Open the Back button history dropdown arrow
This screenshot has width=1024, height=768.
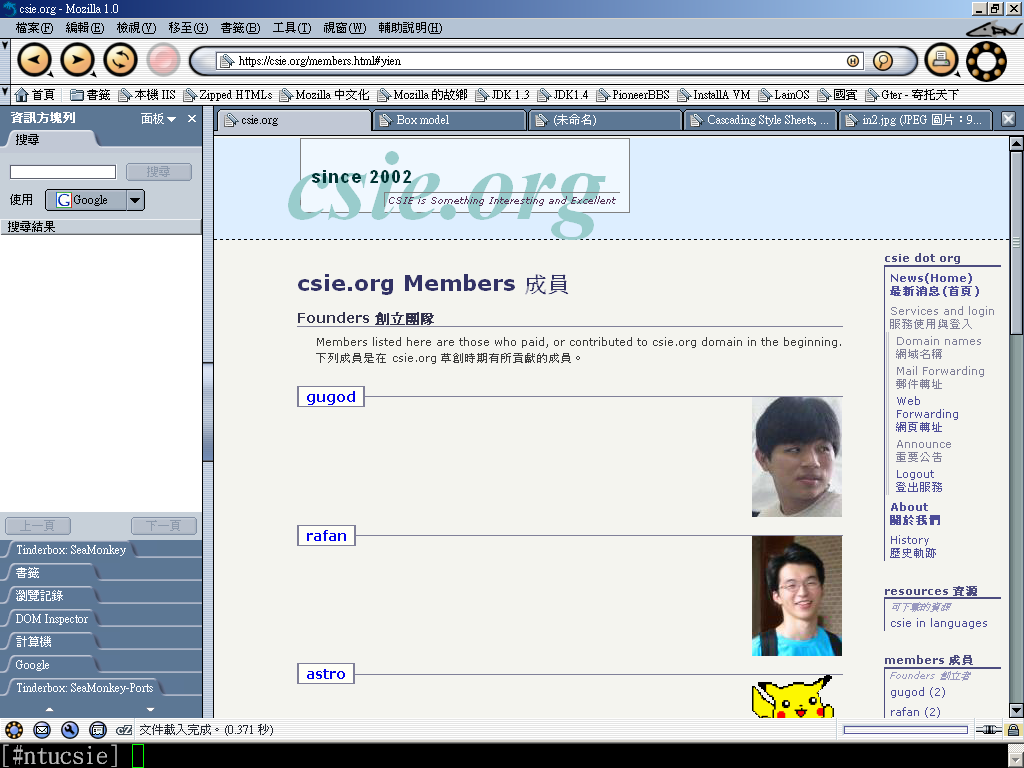click(x=50, y=74)
